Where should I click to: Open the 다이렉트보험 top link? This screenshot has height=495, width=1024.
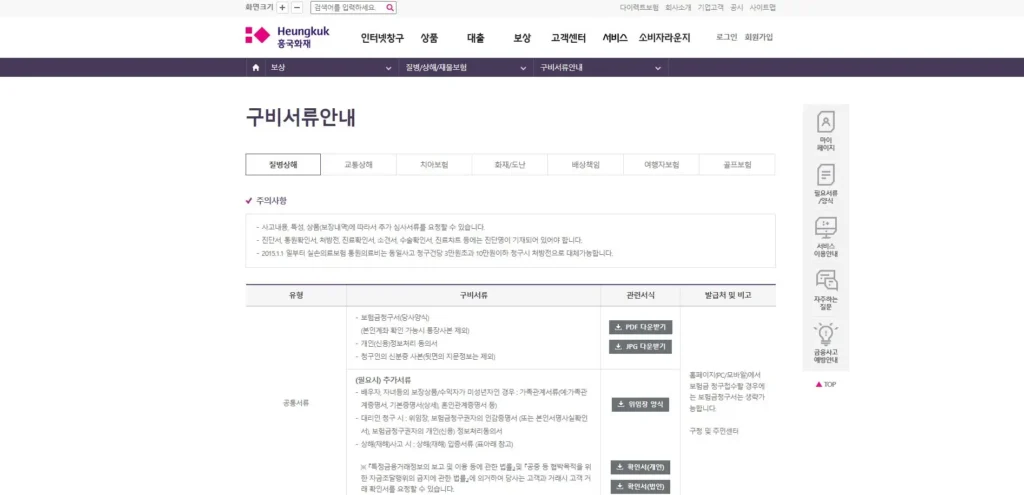(639, 8)
